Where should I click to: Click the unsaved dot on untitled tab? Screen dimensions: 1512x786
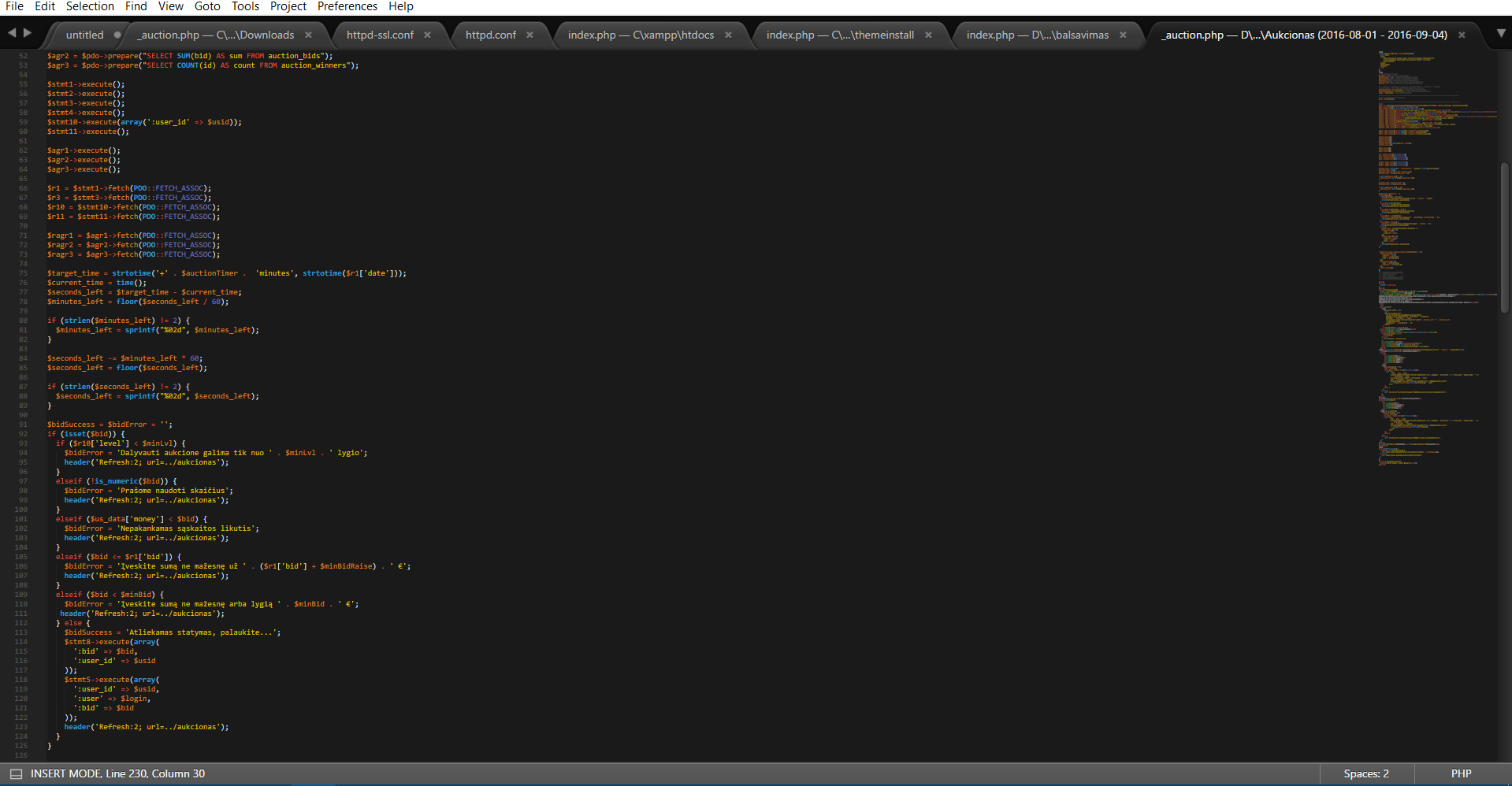tap(117, 35)
